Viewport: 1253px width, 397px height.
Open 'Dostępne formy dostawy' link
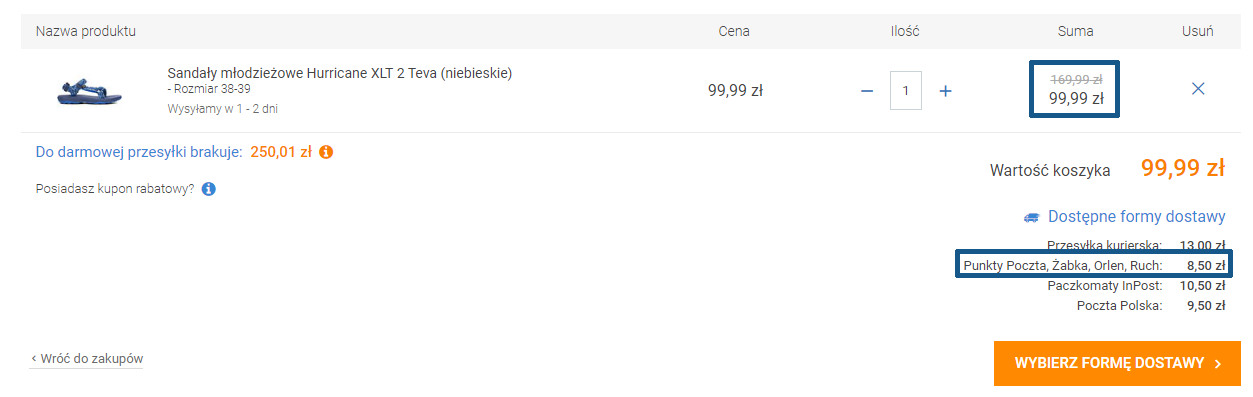[1136, 217]
